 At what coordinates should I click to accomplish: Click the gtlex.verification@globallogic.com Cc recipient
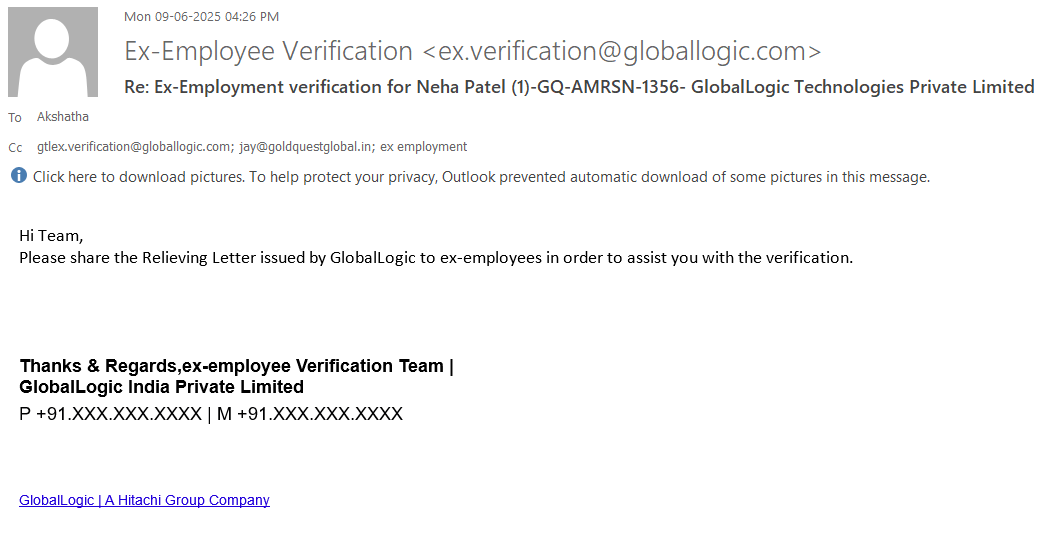pos(133,147)
